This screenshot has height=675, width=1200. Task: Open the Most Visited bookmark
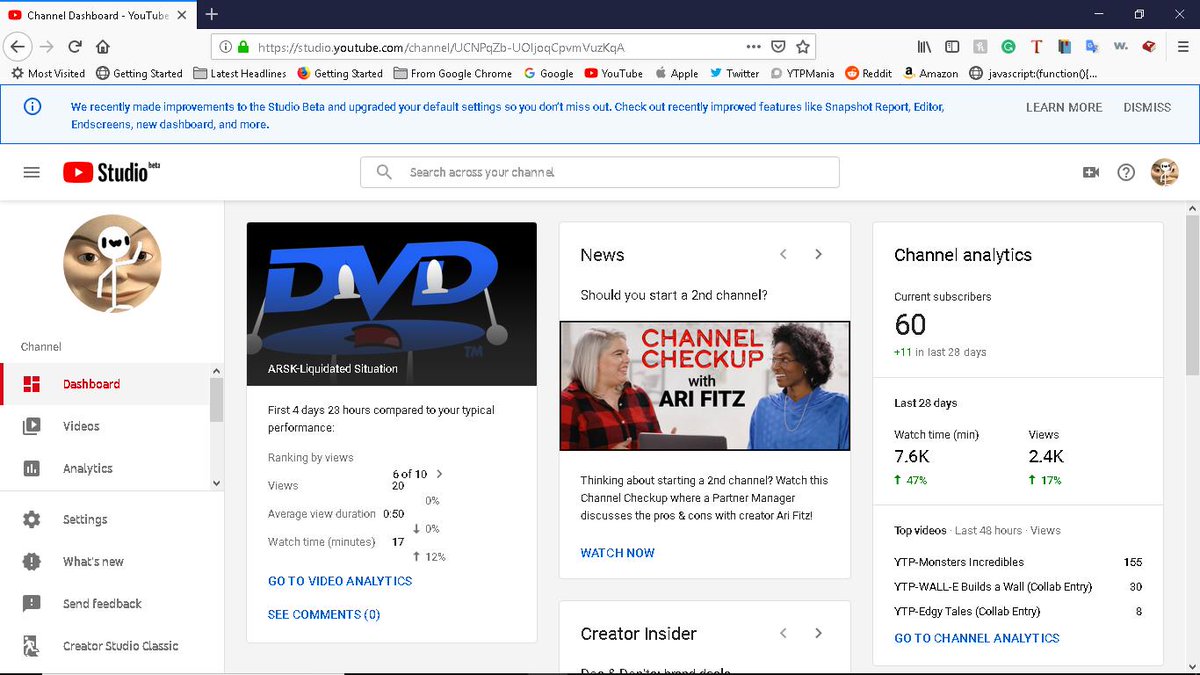point(48,73)
